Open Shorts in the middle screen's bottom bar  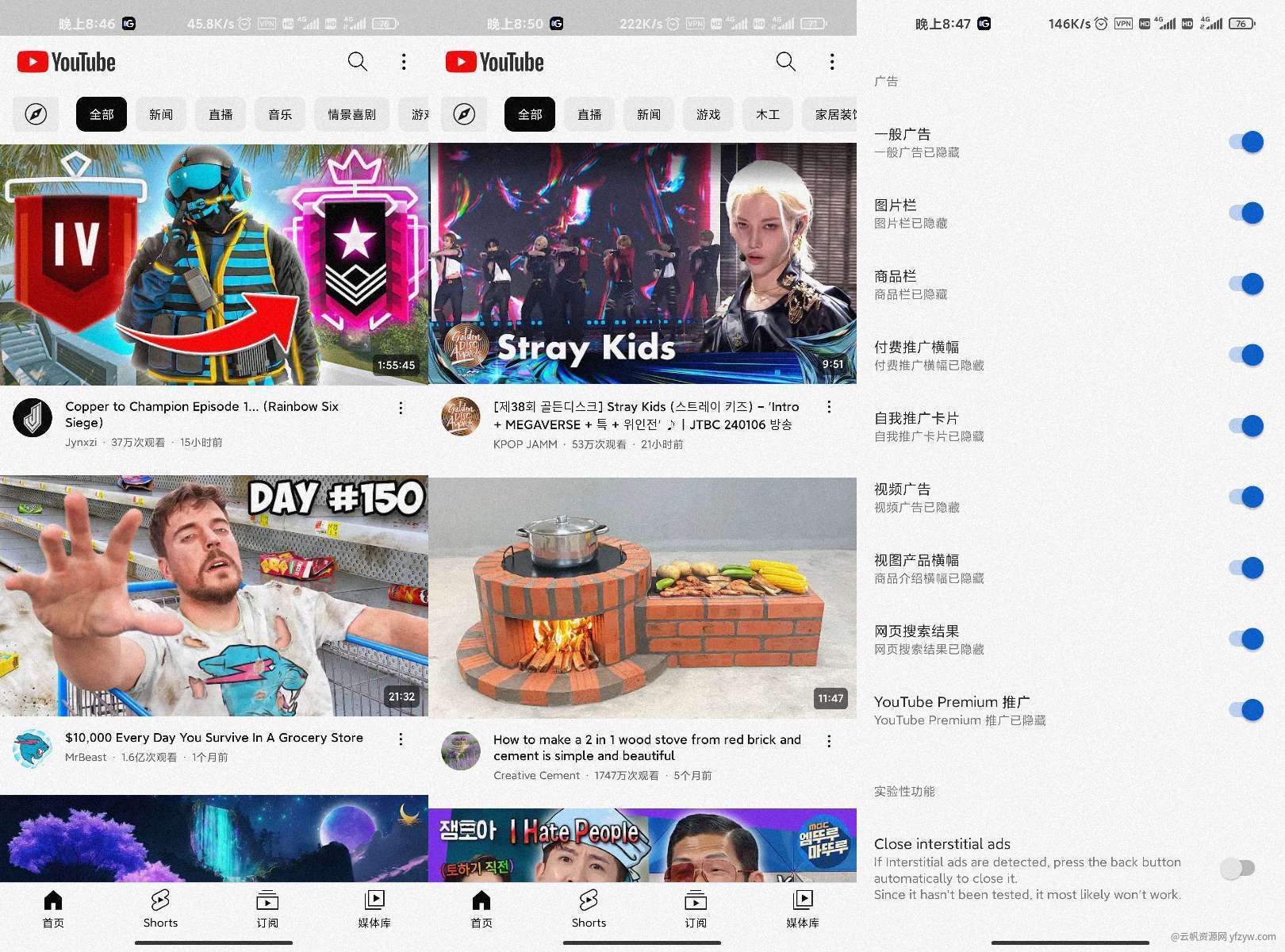click(x=589, y=909)
